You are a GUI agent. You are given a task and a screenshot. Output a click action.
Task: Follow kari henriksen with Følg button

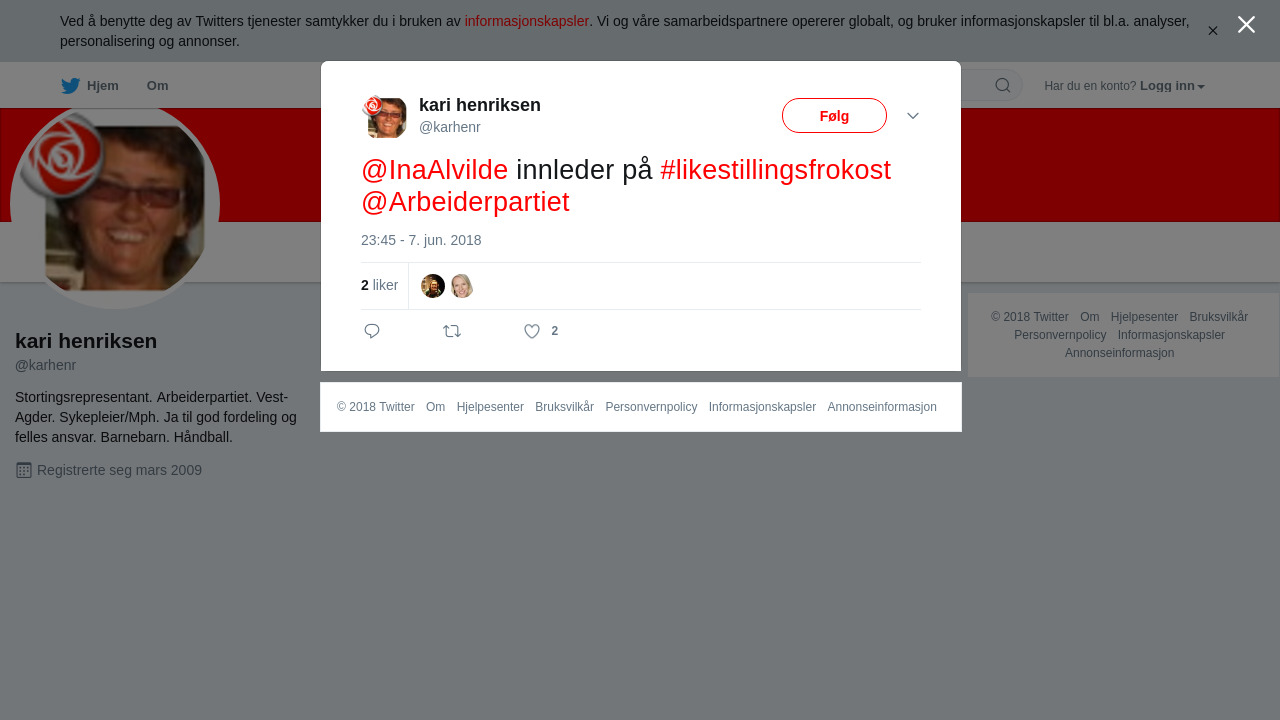(x=834, y=116)
